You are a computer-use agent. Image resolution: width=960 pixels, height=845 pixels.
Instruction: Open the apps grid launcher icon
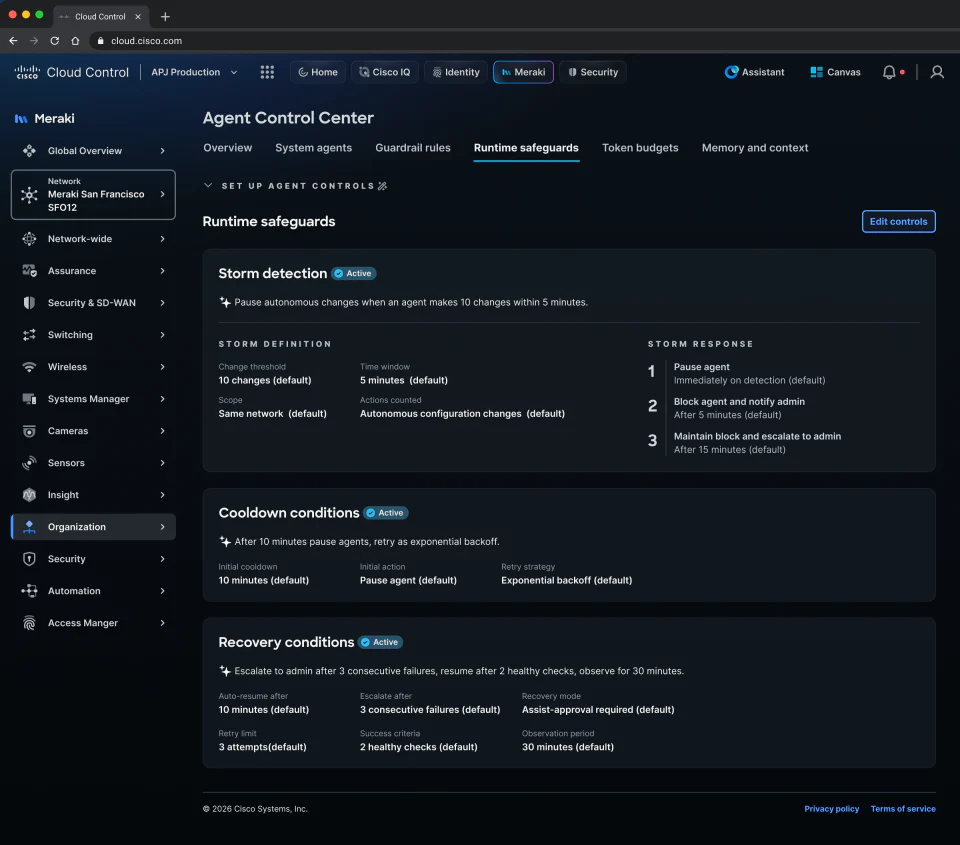coord(267,72)
